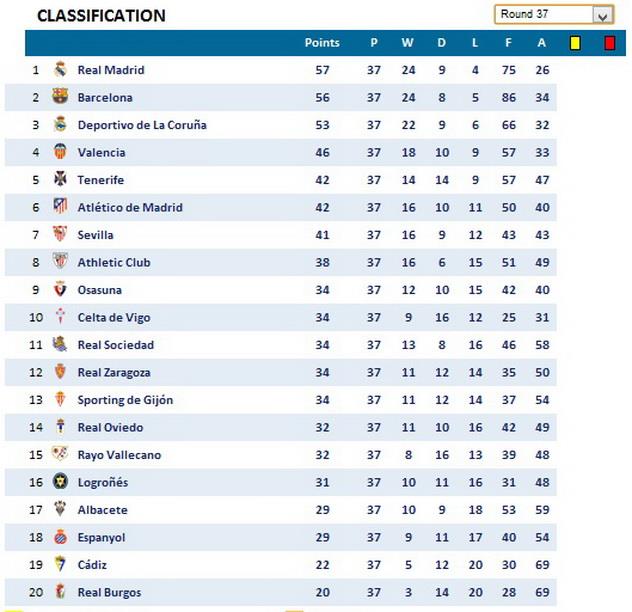Open the Deportivo de La Coruña team link

tap(143, 125)
